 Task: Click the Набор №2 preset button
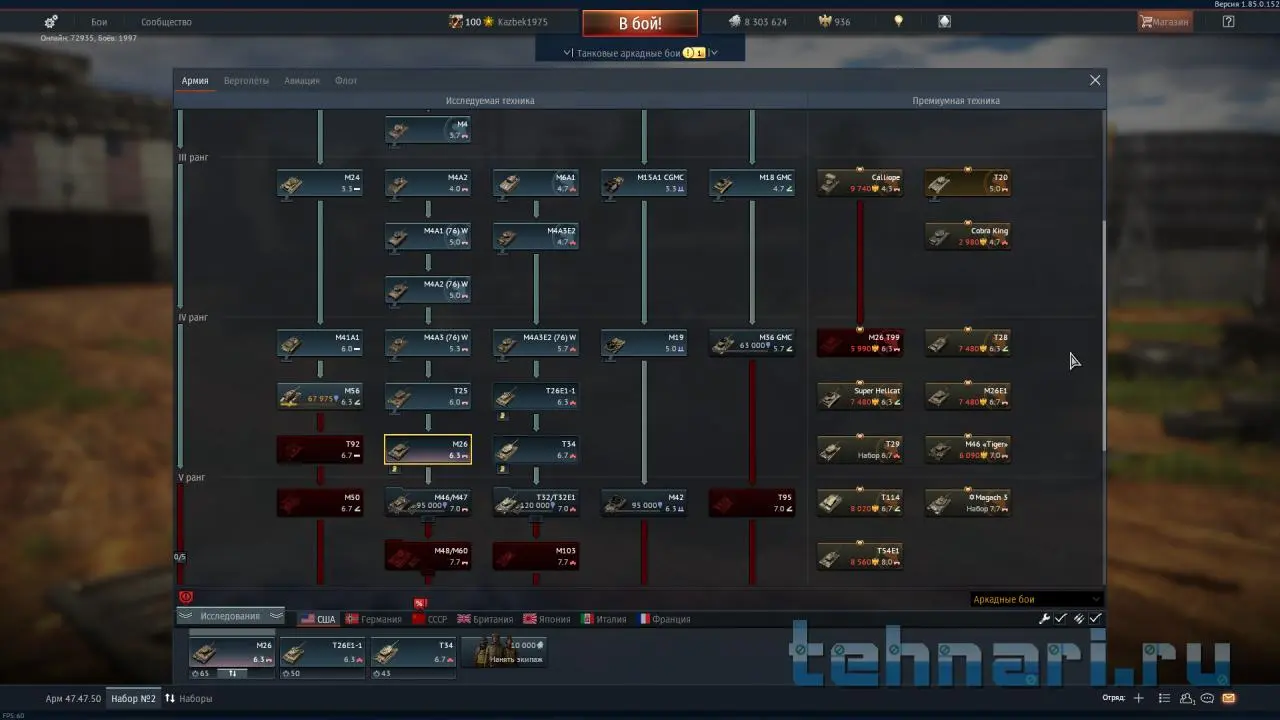click(x=133, y=698)
